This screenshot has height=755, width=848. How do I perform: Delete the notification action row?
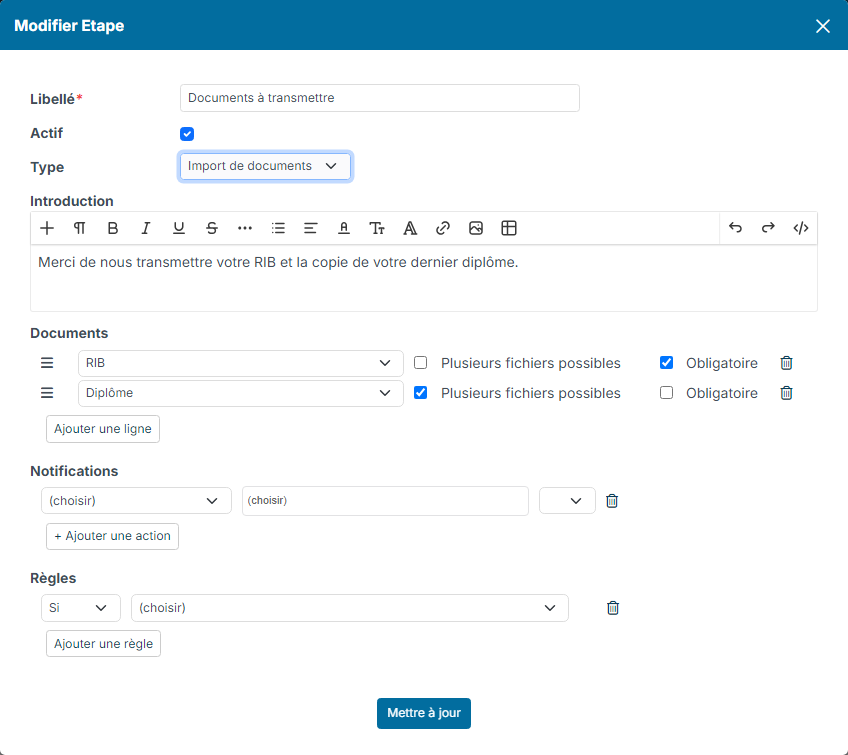point(612,501)
